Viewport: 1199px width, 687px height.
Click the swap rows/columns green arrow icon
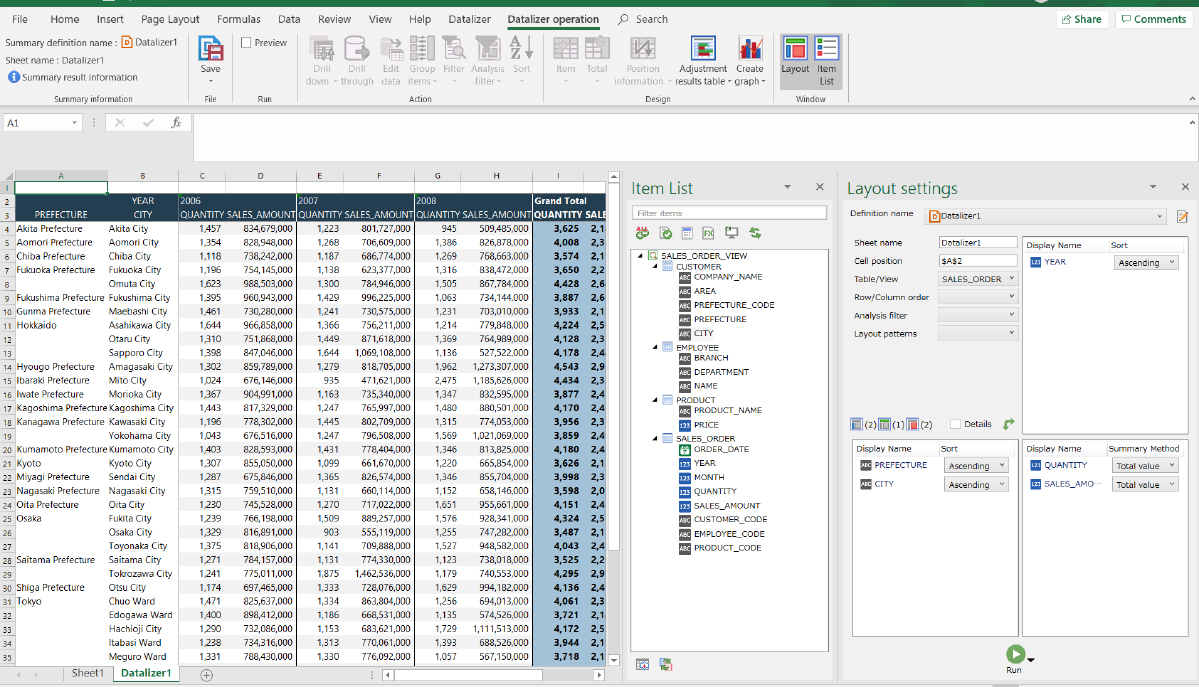[1008, 424]
